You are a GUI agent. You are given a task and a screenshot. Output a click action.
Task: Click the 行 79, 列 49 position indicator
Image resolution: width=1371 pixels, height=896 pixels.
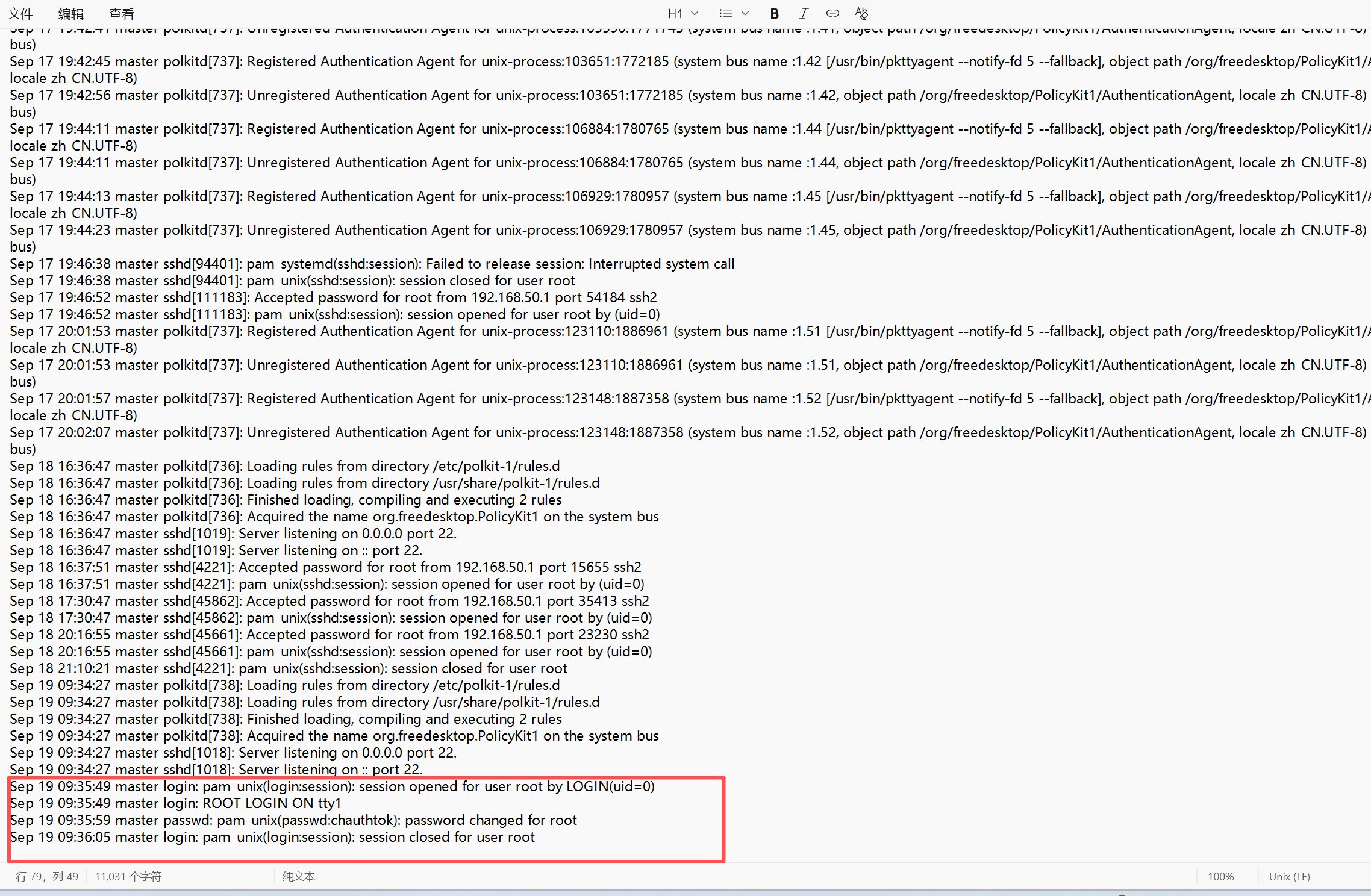tap(47, 876)
